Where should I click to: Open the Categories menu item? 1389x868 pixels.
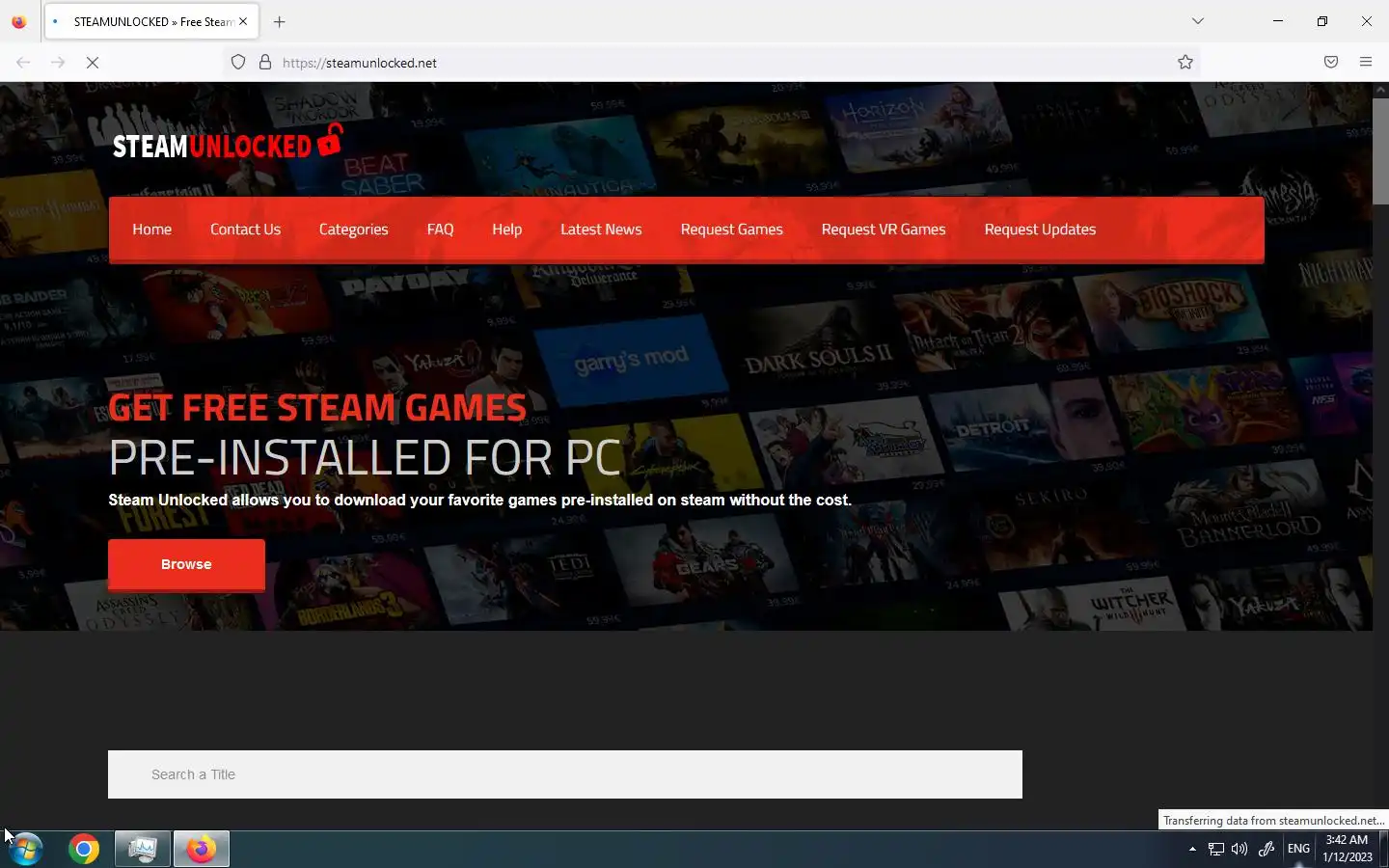354,230
